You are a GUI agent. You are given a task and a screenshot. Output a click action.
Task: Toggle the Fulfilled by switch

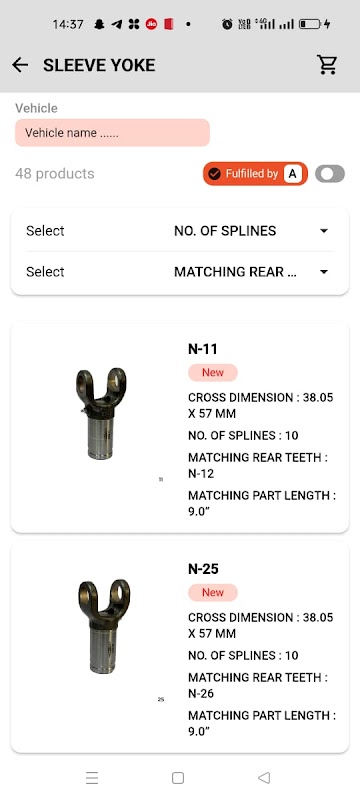coord(330,174)
